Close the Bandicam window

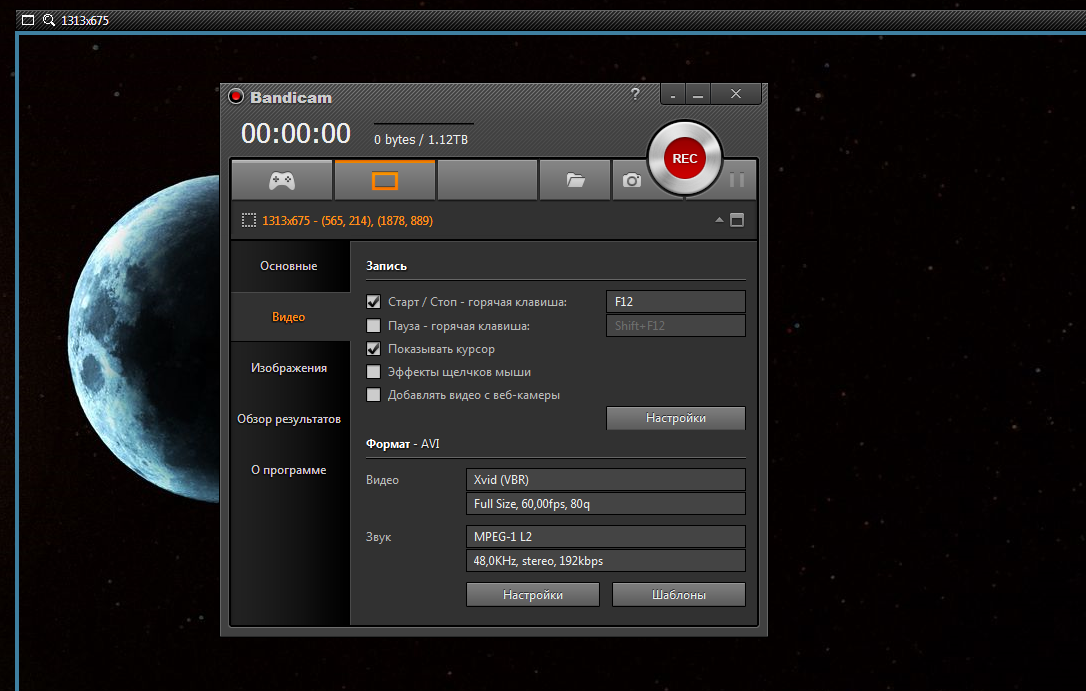(736, 94)
